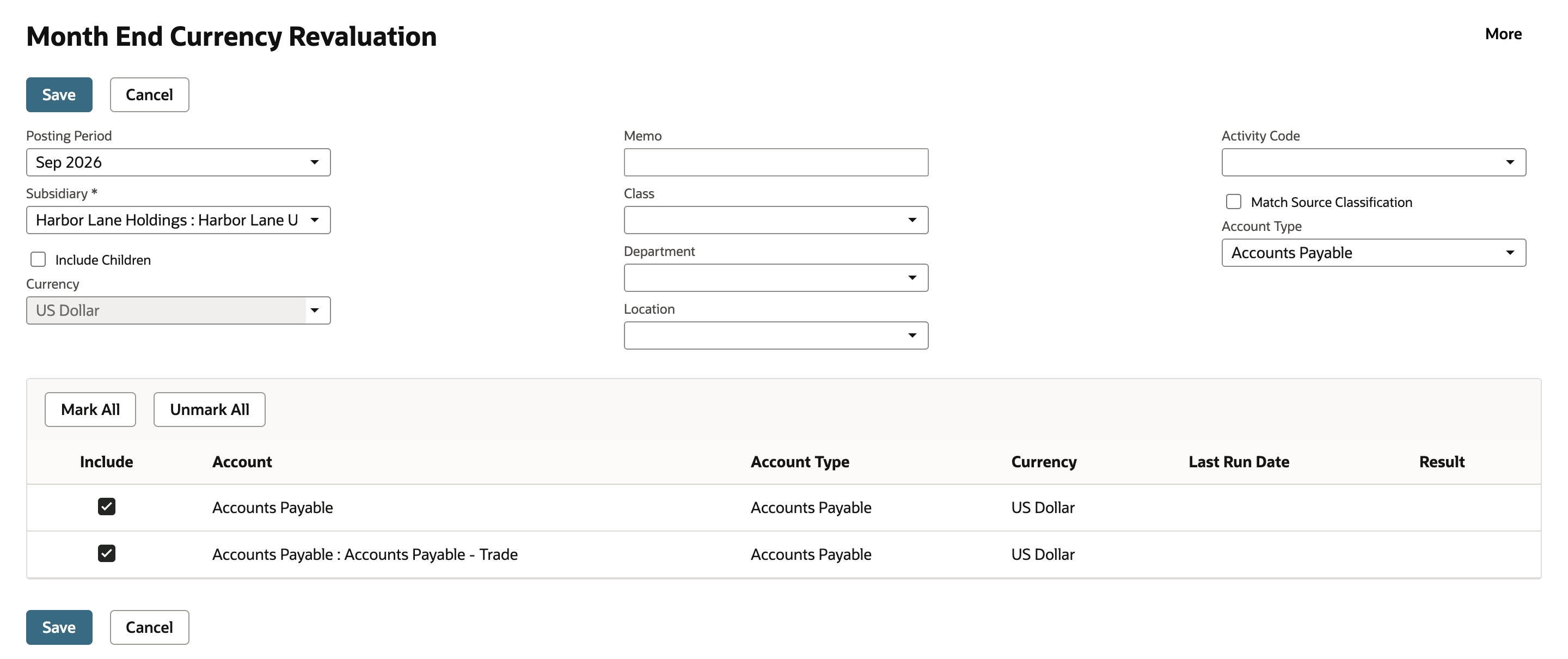1568x659 pixels.
Task: Click into the Memo field
Action: (x=776, y=162)
